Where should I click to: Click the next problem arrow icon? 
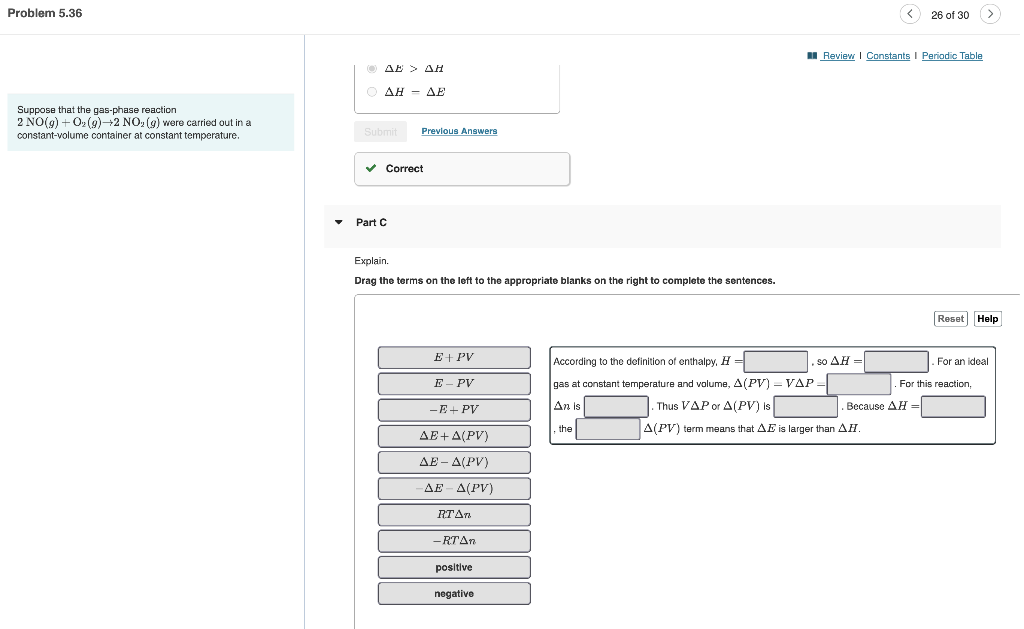click(x=990, y=14)
